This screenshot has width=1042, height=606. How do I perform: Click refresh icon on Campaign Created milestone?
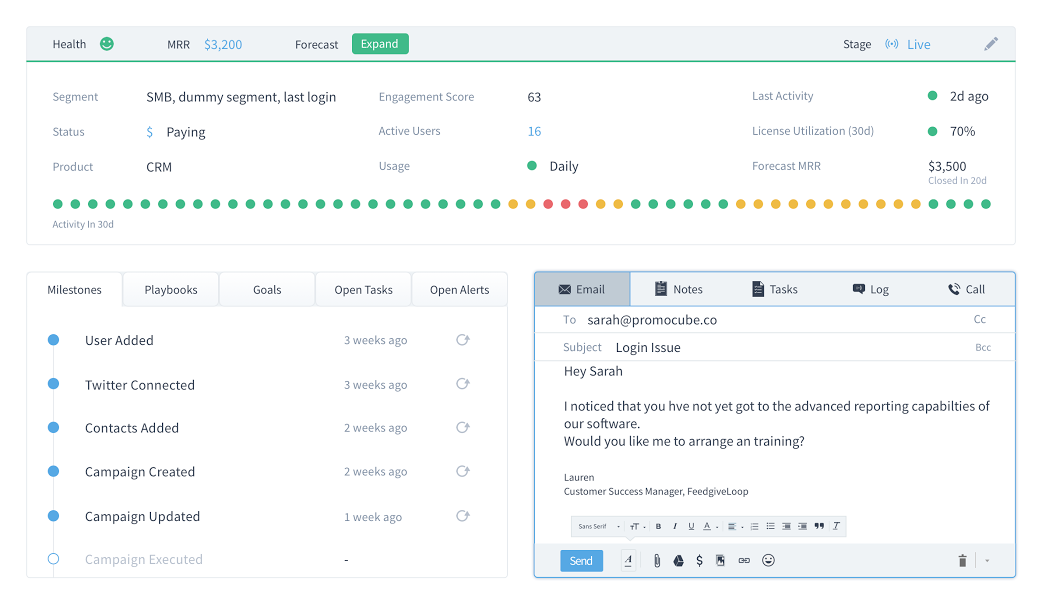[x=463, y=471]
